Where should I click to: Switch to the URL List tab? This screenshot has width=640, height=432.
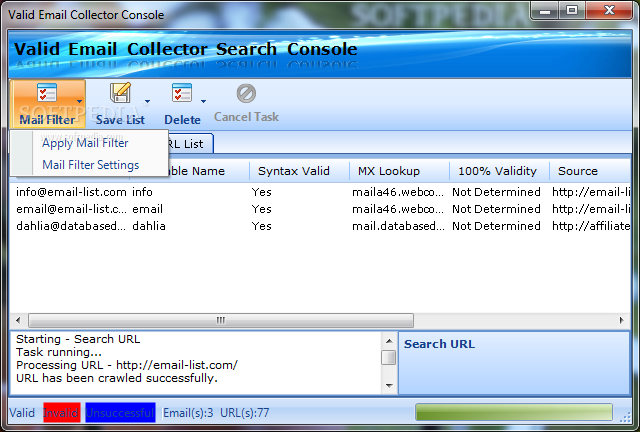tap(190, 144)
